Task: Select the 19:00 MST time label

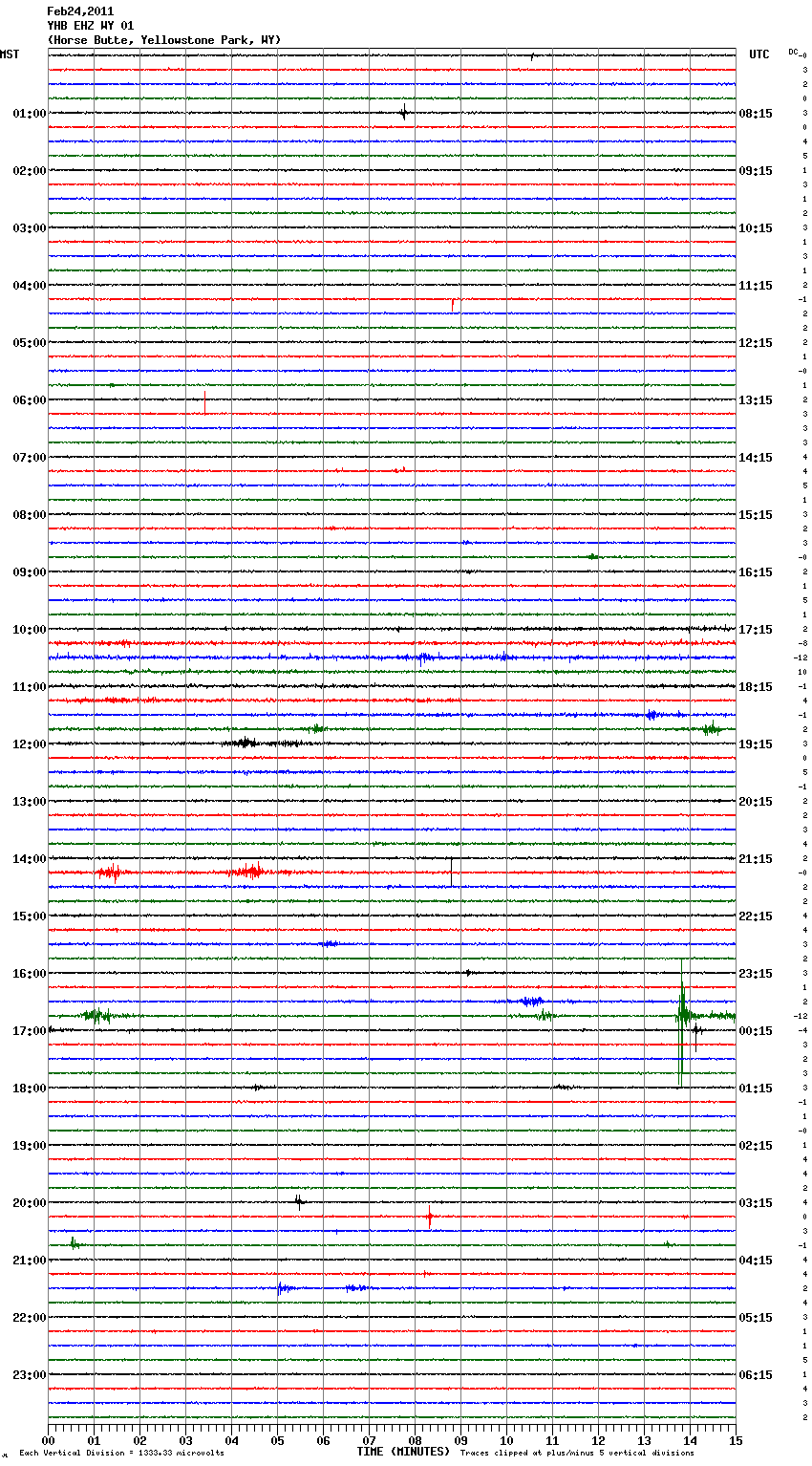Action: [30, 1146]
